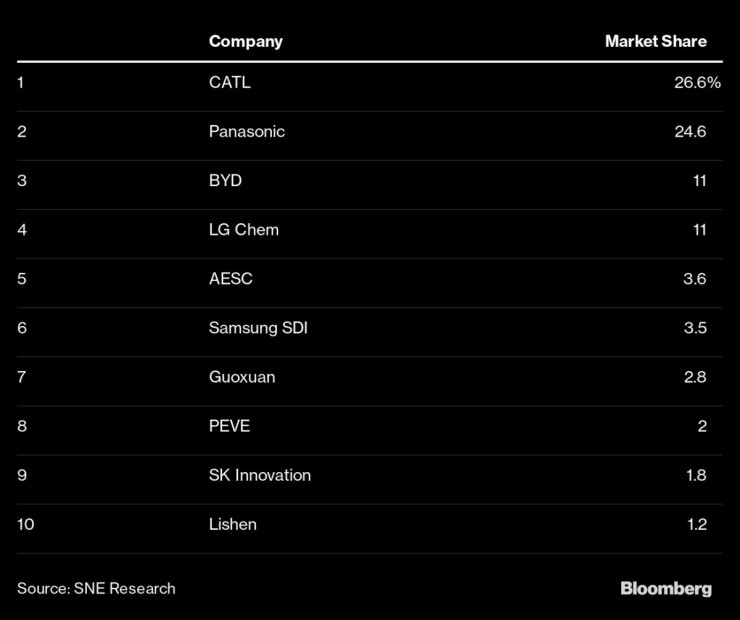Click the 3.6 market share value
This screenshot has height=620, width=740.
(694, 279)
